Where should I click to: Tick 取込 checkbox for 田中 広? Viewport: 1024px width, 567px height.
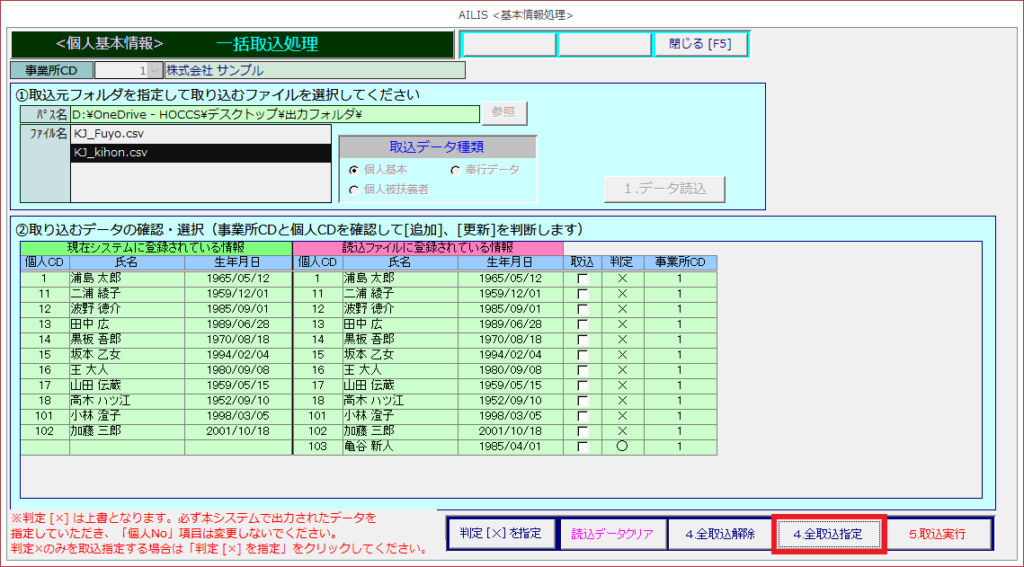point(582,324)
